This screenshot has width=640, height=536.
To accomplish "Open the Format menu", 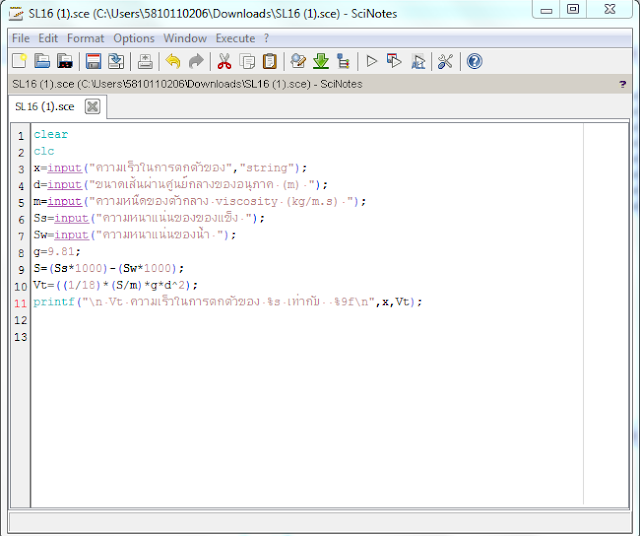I will (86, 38).
